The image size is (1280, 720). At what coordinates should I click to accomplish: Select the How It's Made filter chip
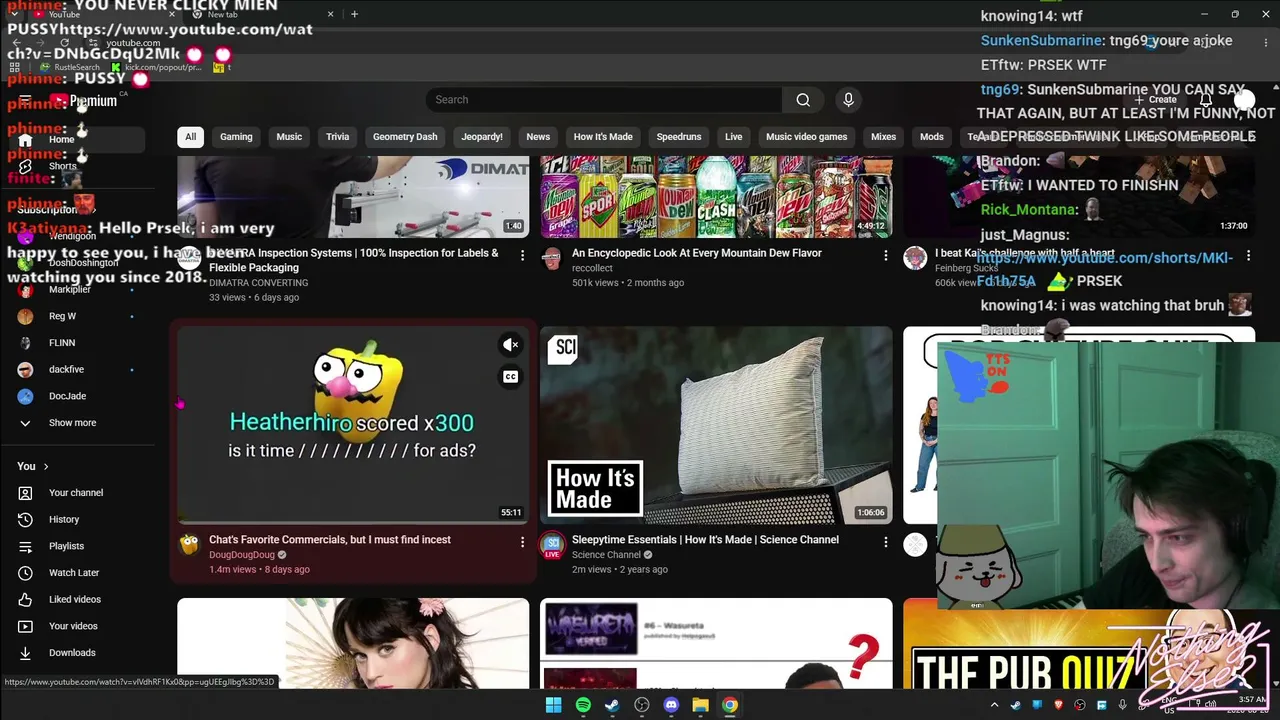click(x=603, y=137)
